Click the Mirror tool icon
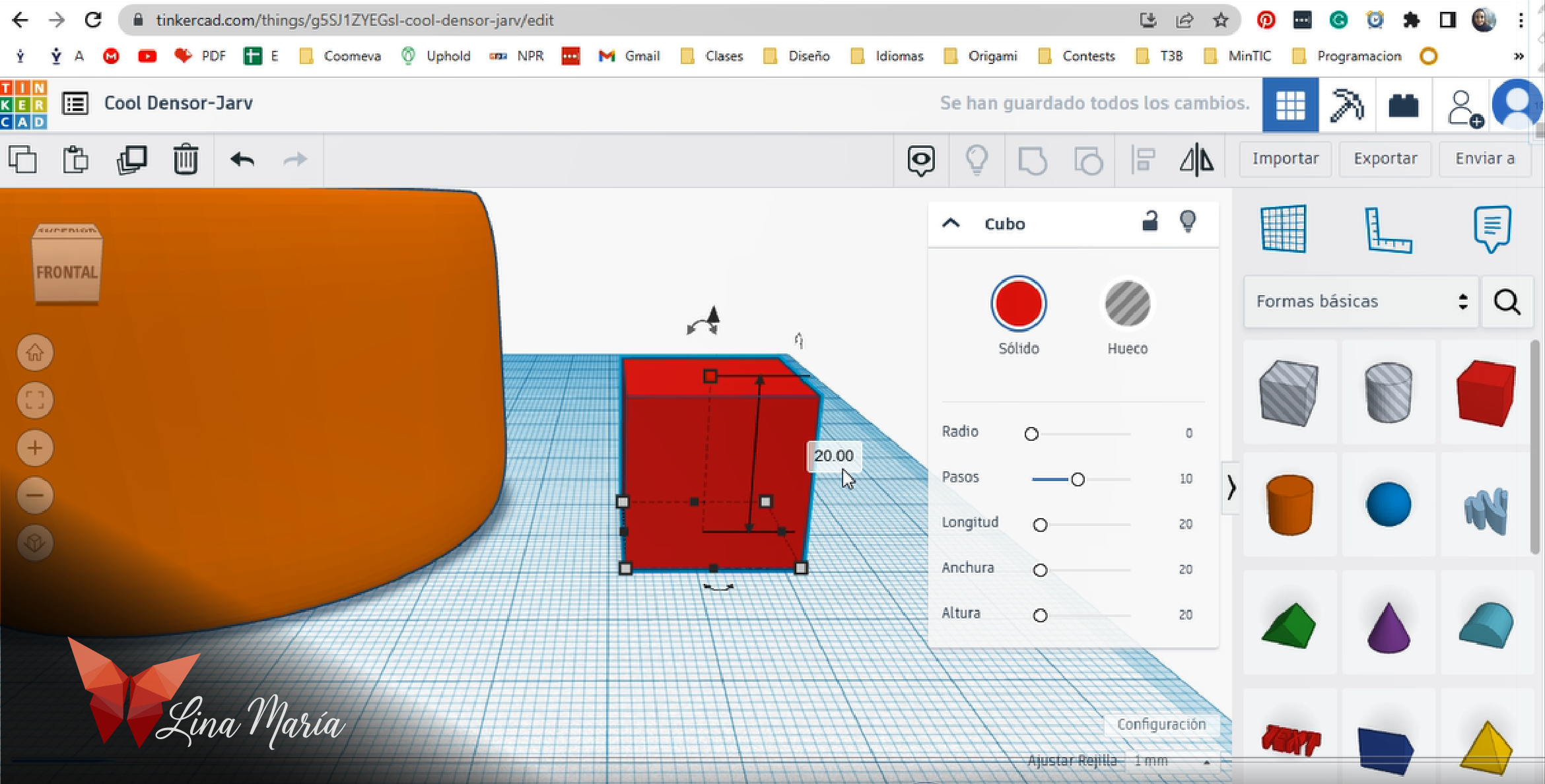Screen dimensions: 1545x784 coord(1196,160)
